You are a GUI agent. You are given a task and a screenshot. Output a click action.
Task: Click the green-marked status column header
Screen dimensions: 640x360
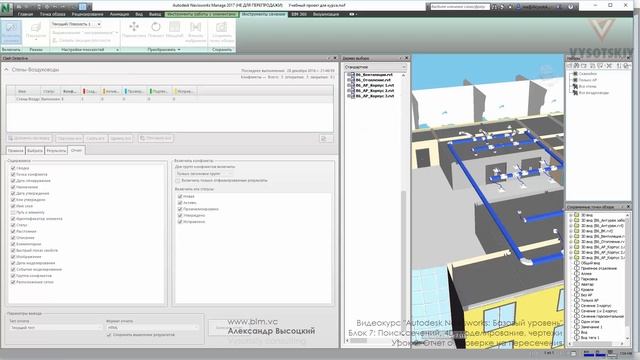[159, 91]
